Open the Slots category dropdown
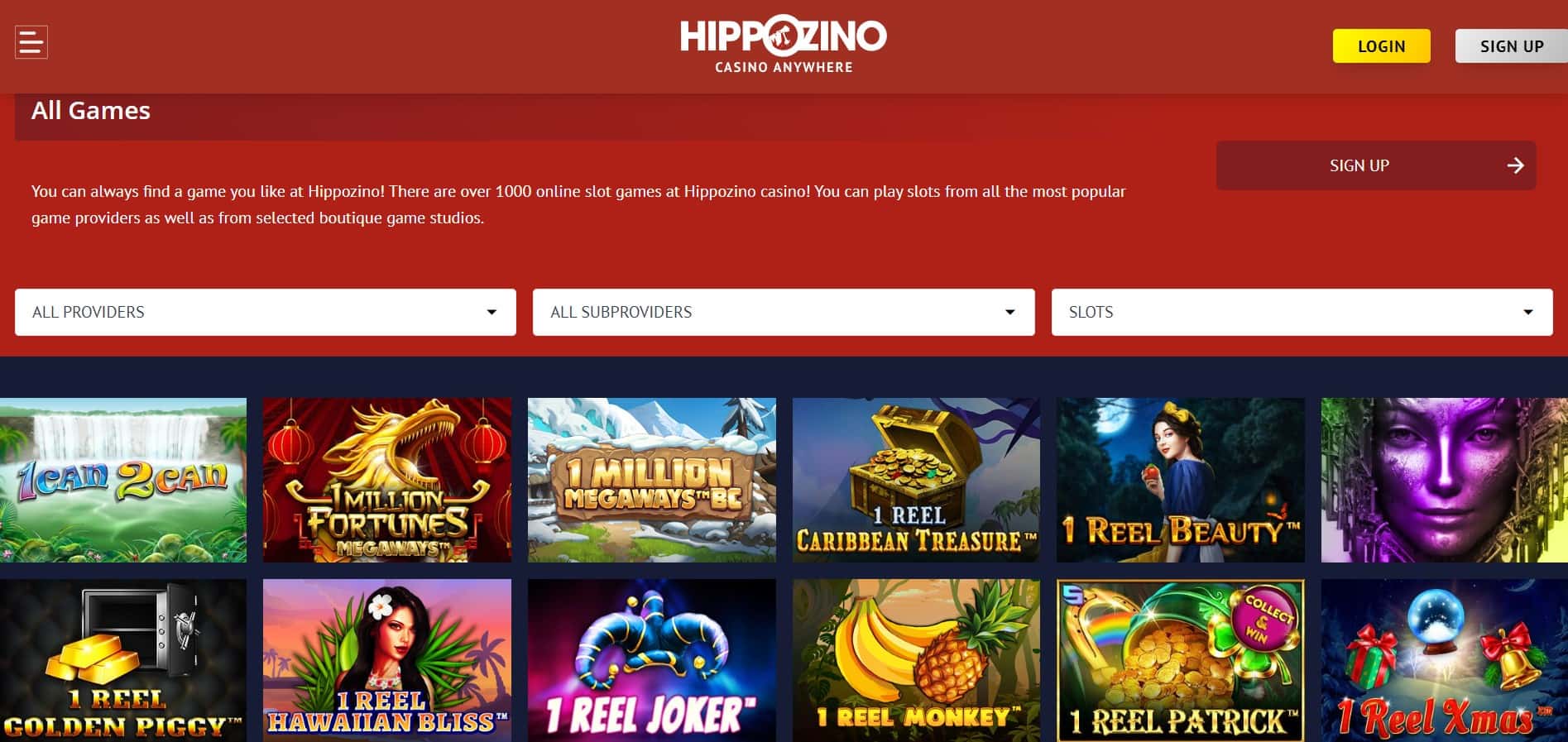Screen dimensions: 1568x742 1302,312
